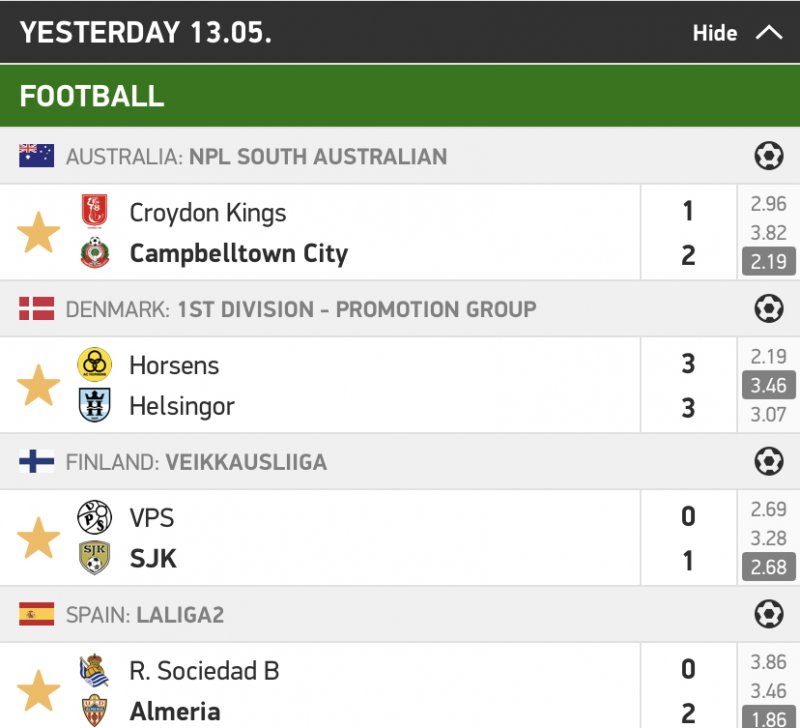Click soccer ball icon for Veikkausliiga
The height and width of the screenshot is (728, 800).
tap(768, 462)
